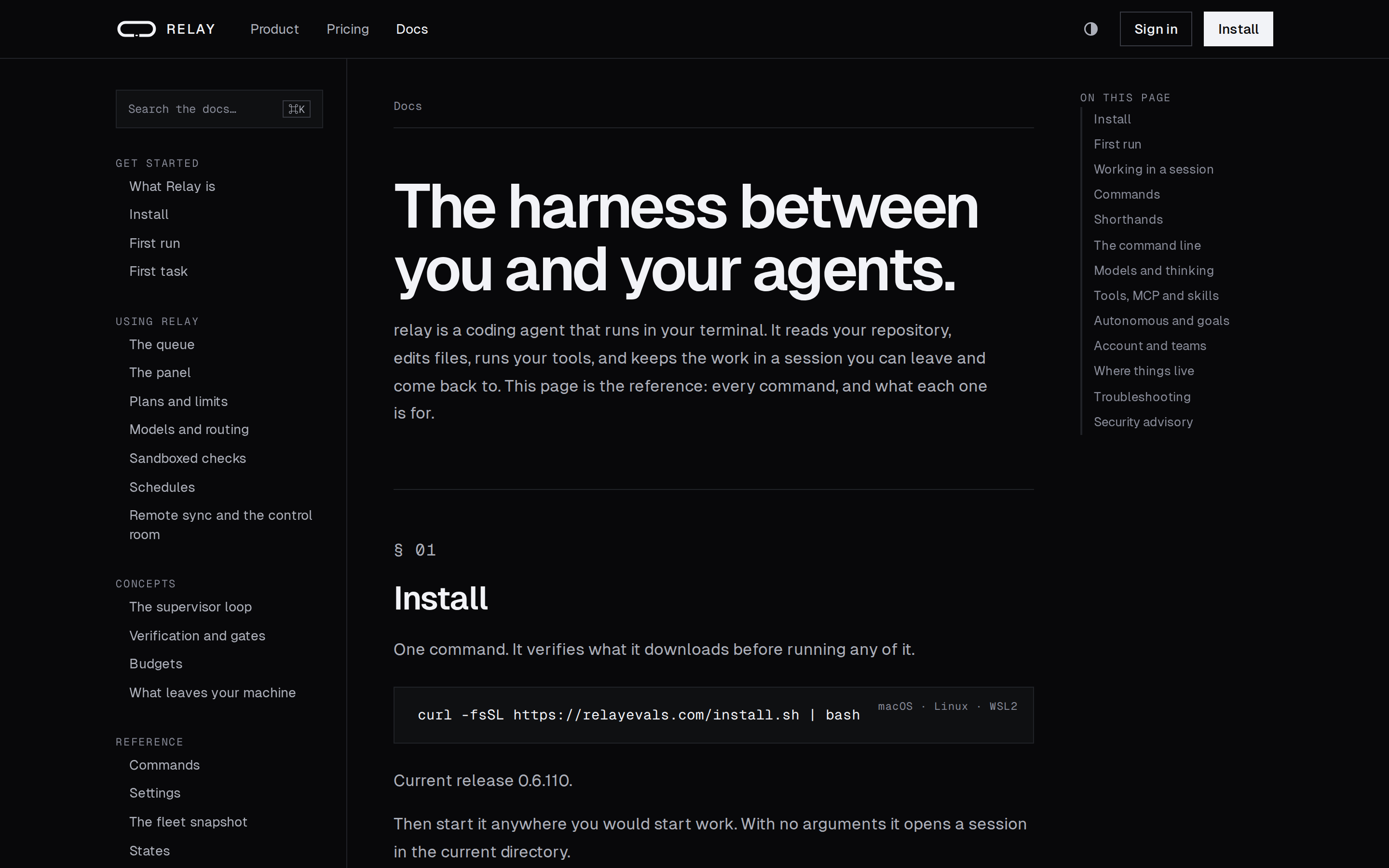Click the ⌘K shortcut badge
Screen dimensions: 1389x868
pos(296,108)
